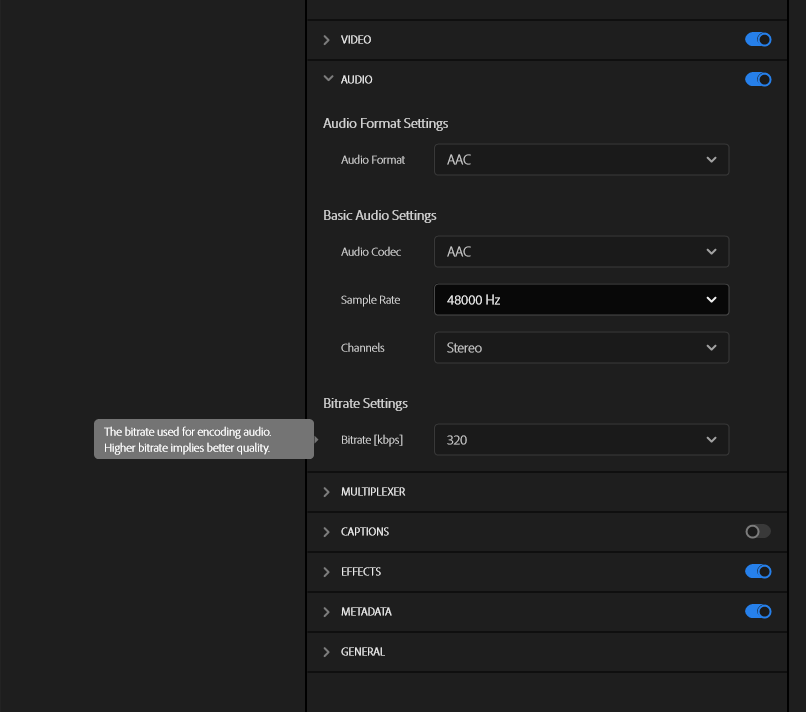The image size is (806, 712).
Task: Disable the VIDEO export toggle
Action: (x=758, y=40)
